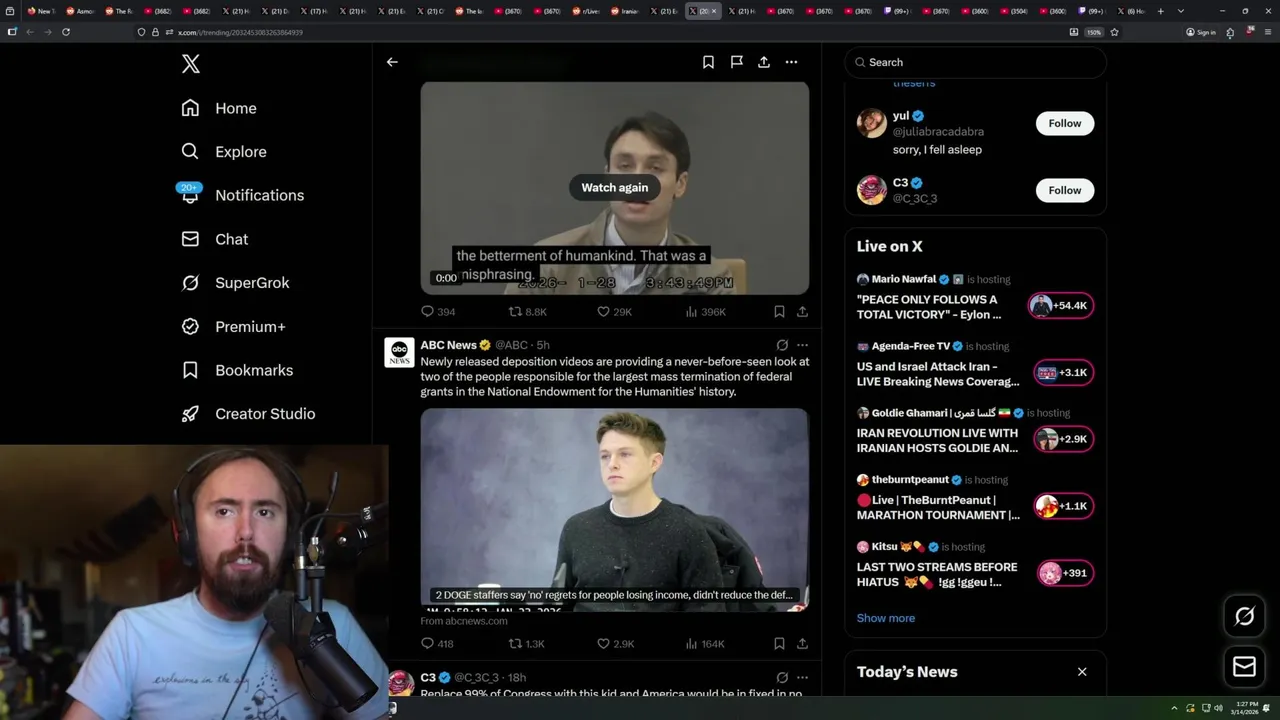1280x720 pixels.
Task: Follow C3 @C_3C_3
Action: pyautogui.click(x=1065, y=190)
